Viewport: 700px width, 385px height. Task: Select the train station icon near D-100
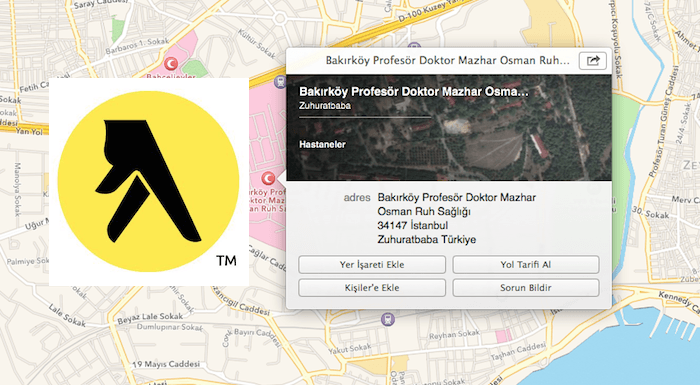[280, 82]
